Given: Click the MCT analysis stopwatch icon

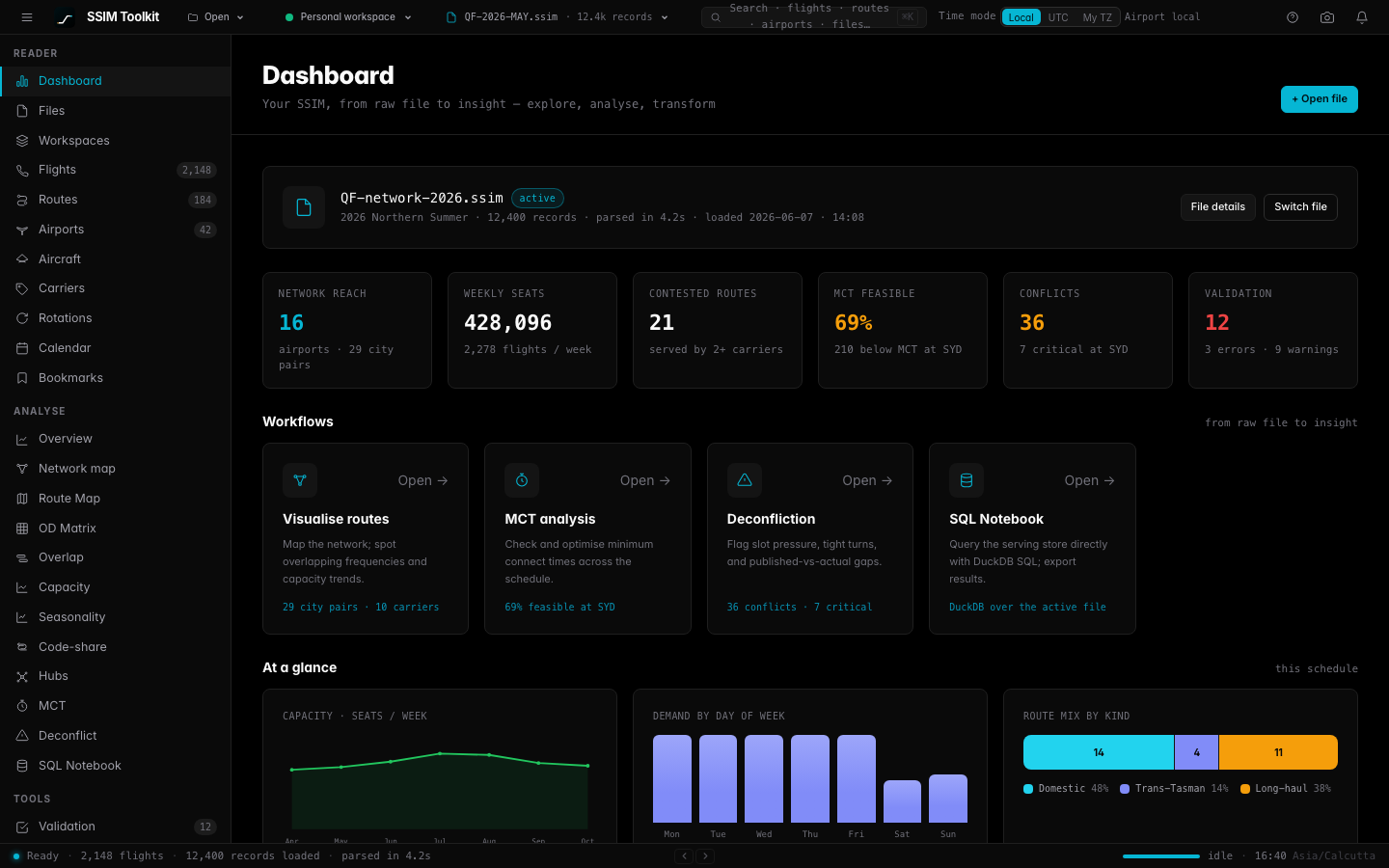Looking at the screenshot, I should click(522, 480).
